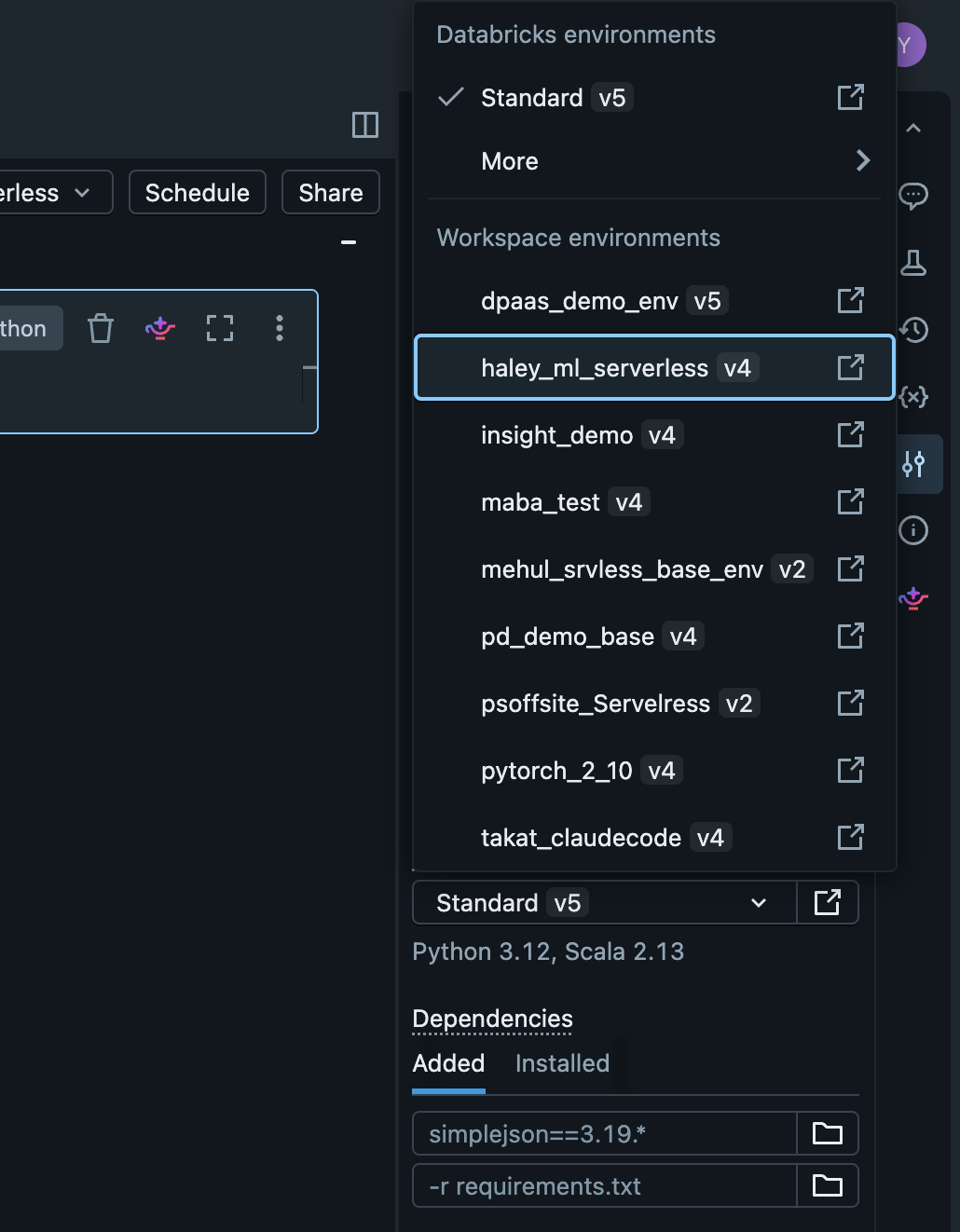Open Assistant icon in right sidebar
This screenshot has width=960, height=1232.
(913, 598)
